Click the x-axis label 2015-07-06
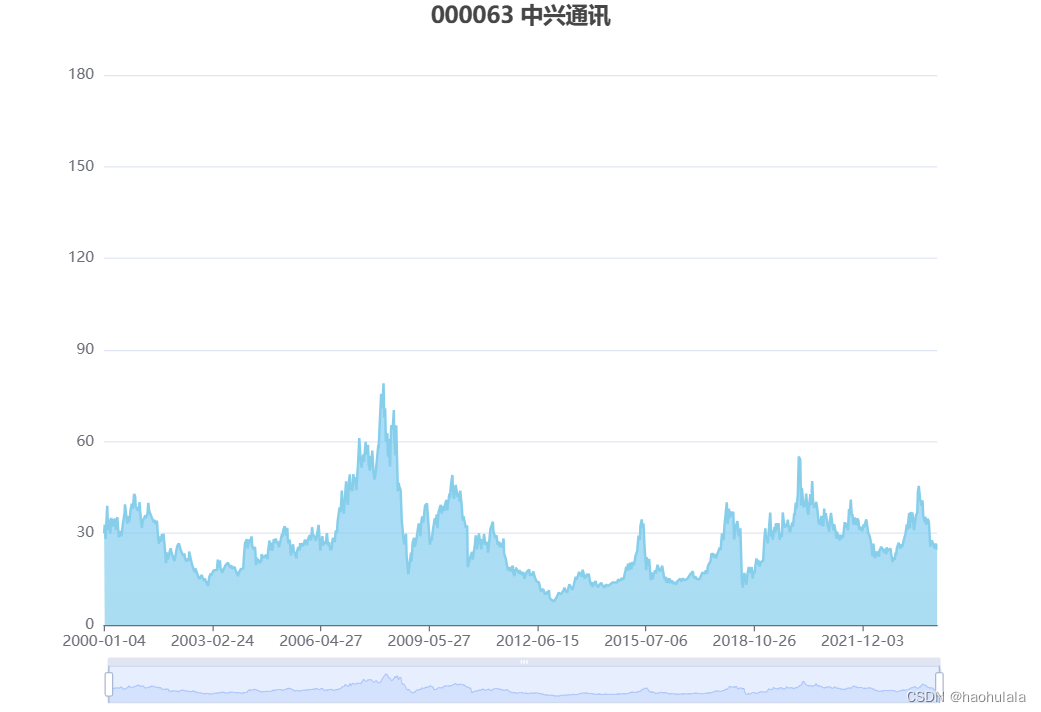This screenshot has width=1041, height=712. [x=646, y=641]
